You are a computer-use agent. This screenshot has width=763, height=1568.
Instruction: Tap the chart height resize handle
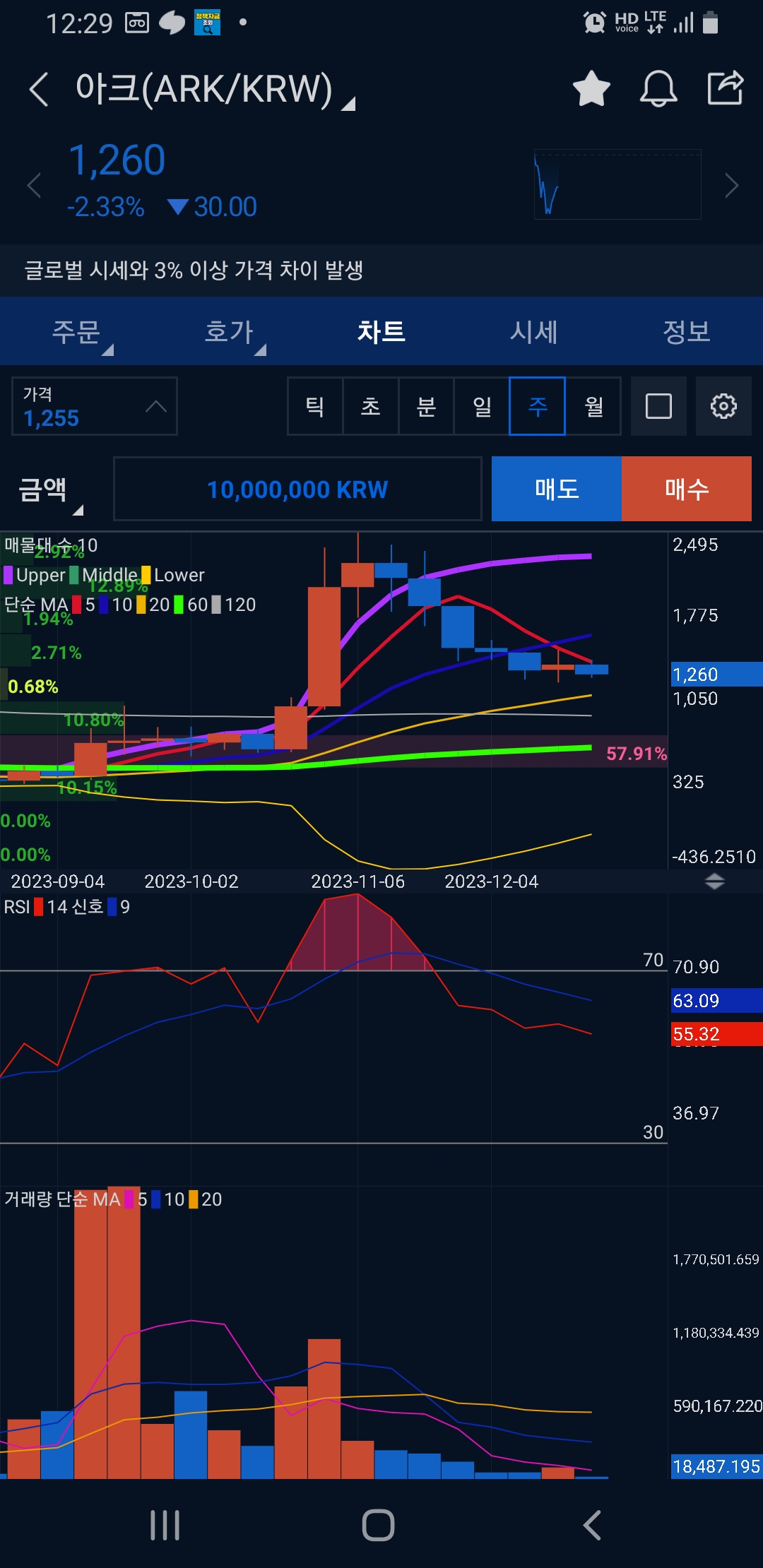715,881
